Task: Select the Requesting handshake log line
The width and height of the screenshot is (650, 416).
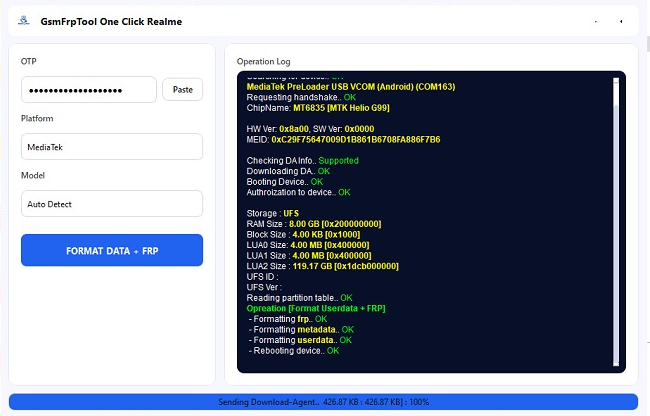Action: (301, 97)
